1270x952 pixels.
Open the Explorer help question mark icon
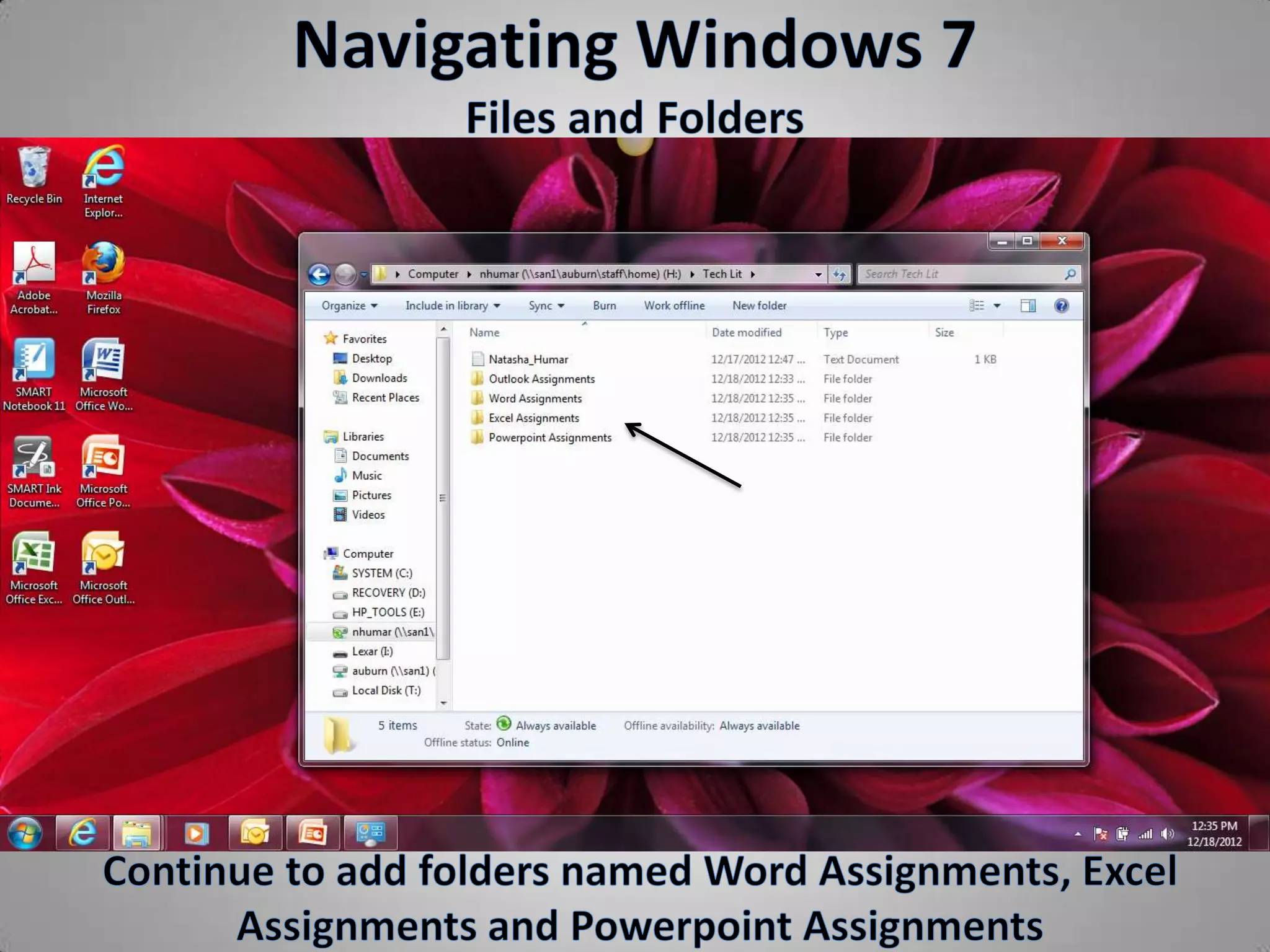pyautogui.click(x=1061, y=306)
